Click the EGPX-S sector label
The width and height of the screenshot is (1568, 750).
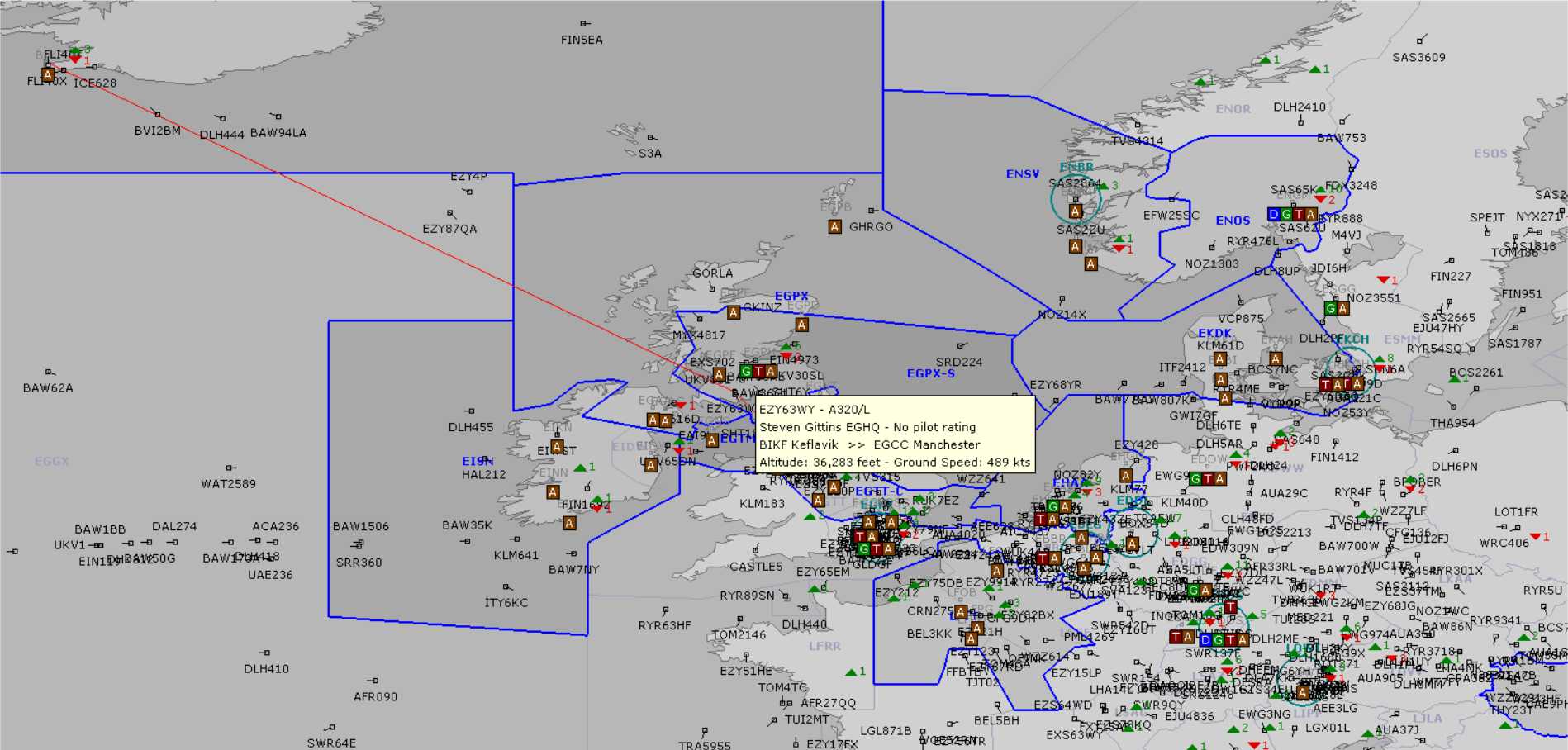[x=930, y=373]
